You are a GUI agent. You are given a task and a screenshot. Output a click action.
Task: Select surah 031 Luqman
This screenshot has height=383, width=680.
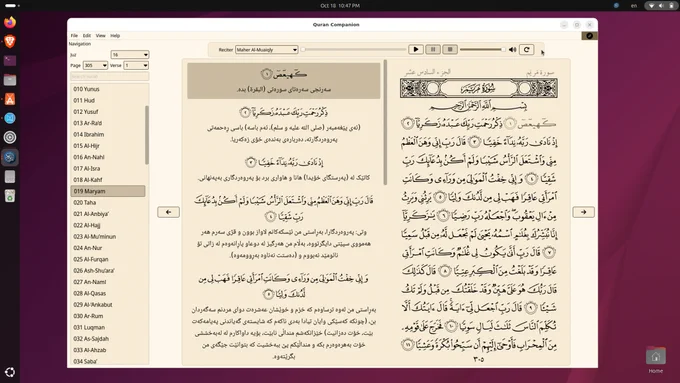pos(108,327)
